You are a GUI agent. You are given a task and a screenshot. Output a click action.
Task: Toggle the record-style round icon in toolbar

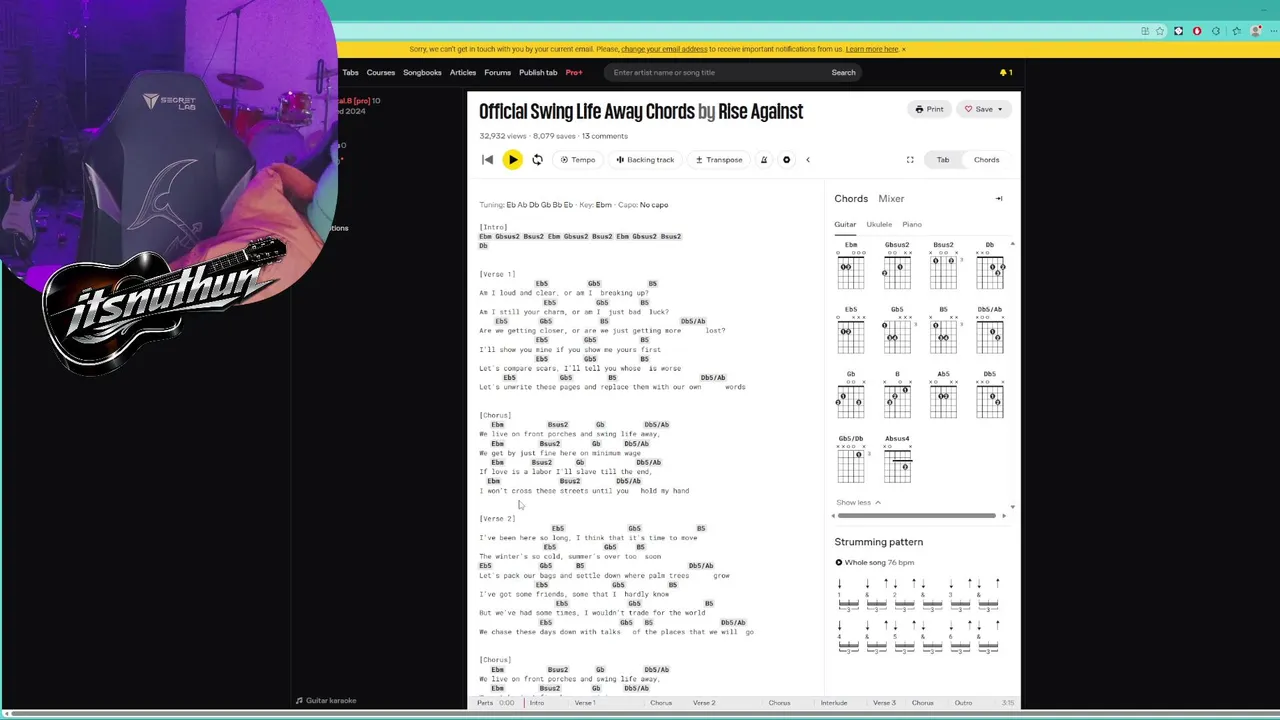tap(786, 160)
